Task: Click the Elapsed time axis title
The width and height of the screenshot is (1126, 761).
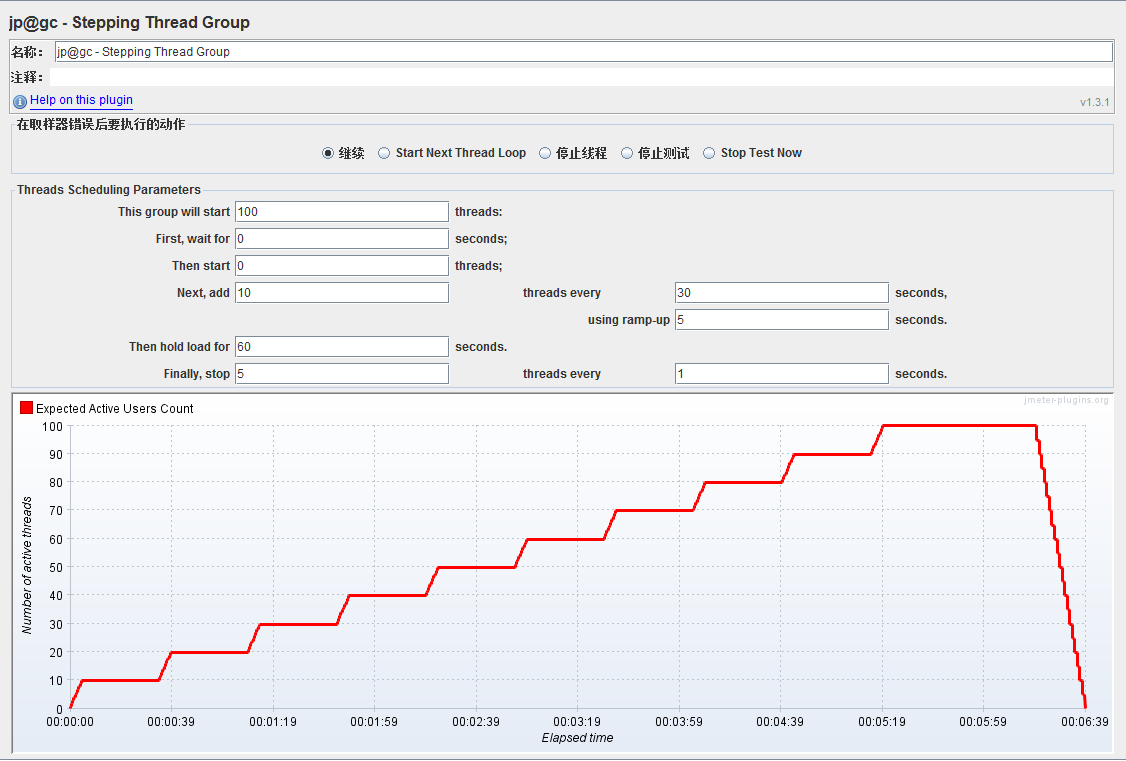Action: 577,738
